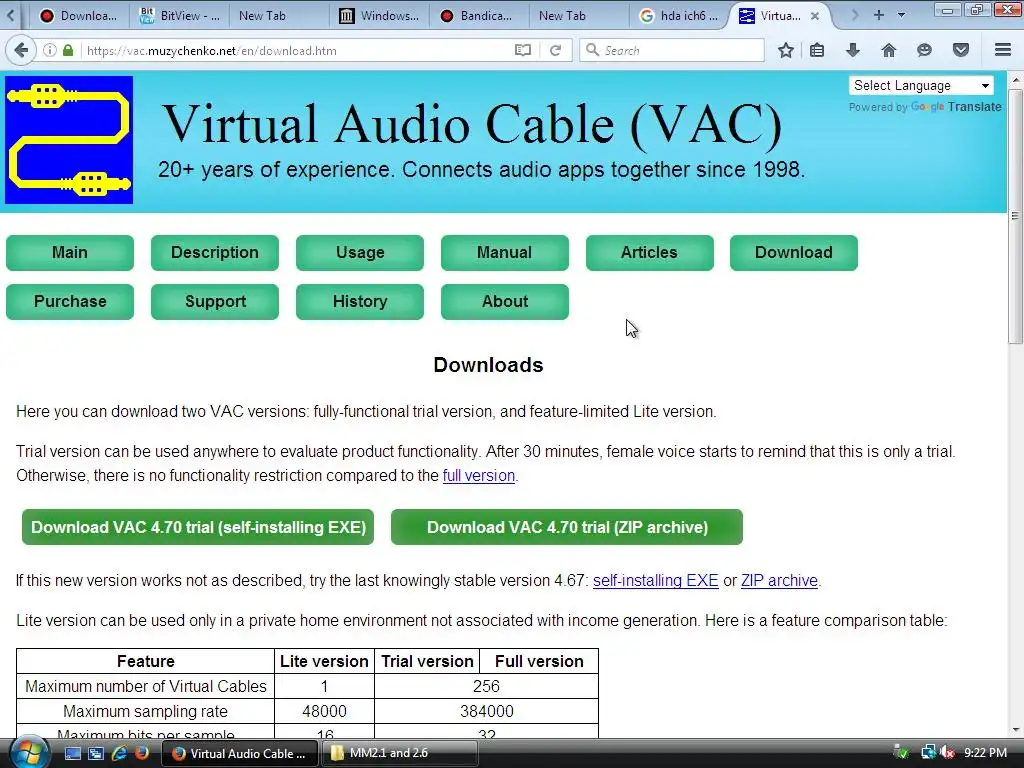Switch to the Bandicam tab
The image size is (1024, 768).
pos(478,16)
